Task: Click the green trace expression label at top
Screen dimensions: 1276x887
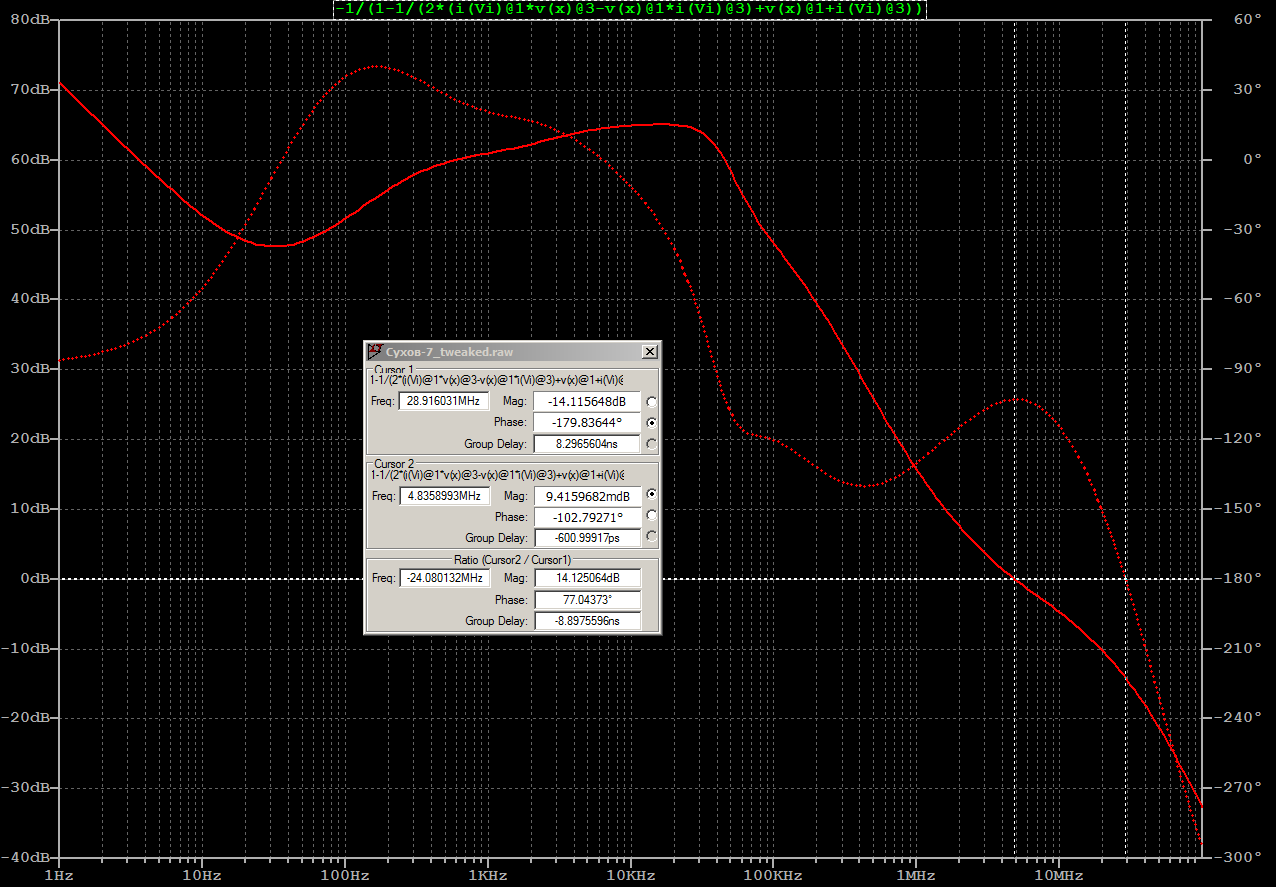Action: [x=630, y=9]
